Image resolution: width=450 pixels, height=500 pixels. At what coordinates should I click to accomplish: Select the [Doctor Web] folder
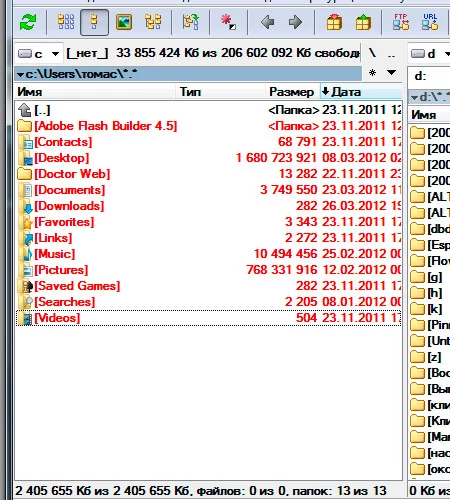208,174
